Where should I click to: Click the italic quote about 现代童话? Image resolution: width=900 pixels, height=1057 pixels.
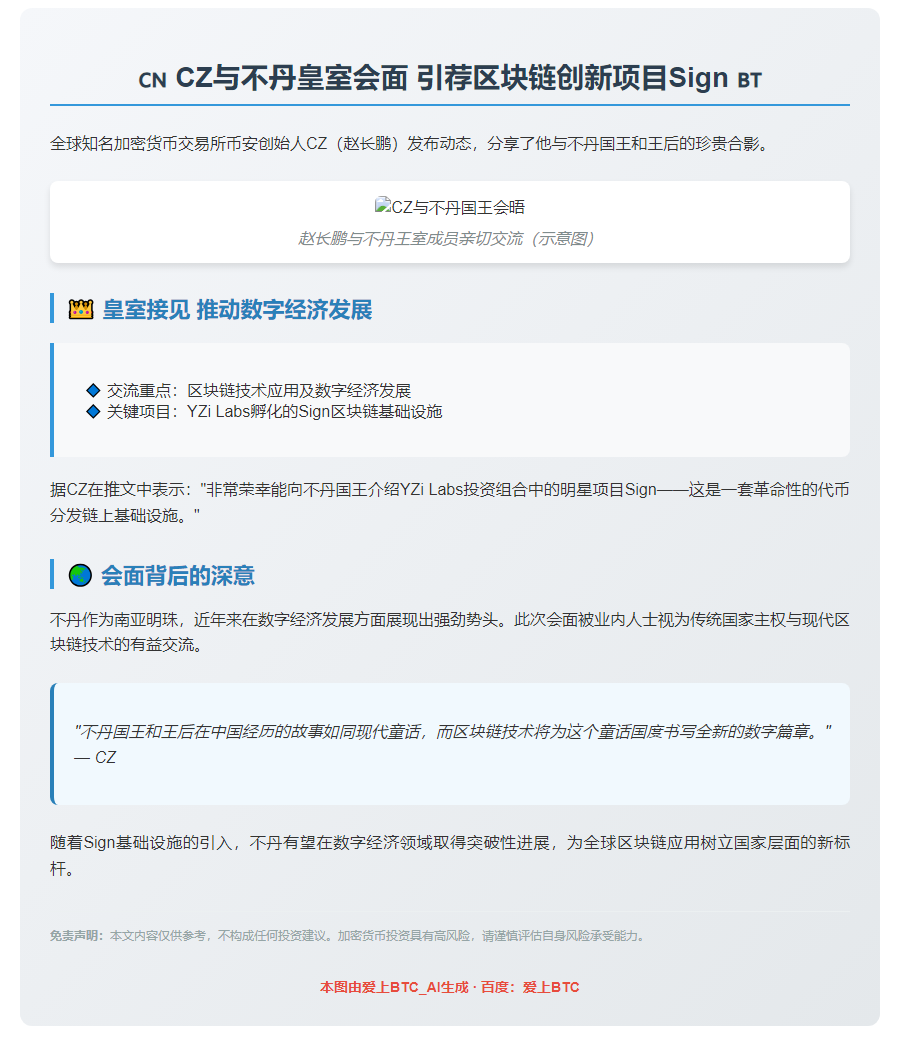[453, 731]
